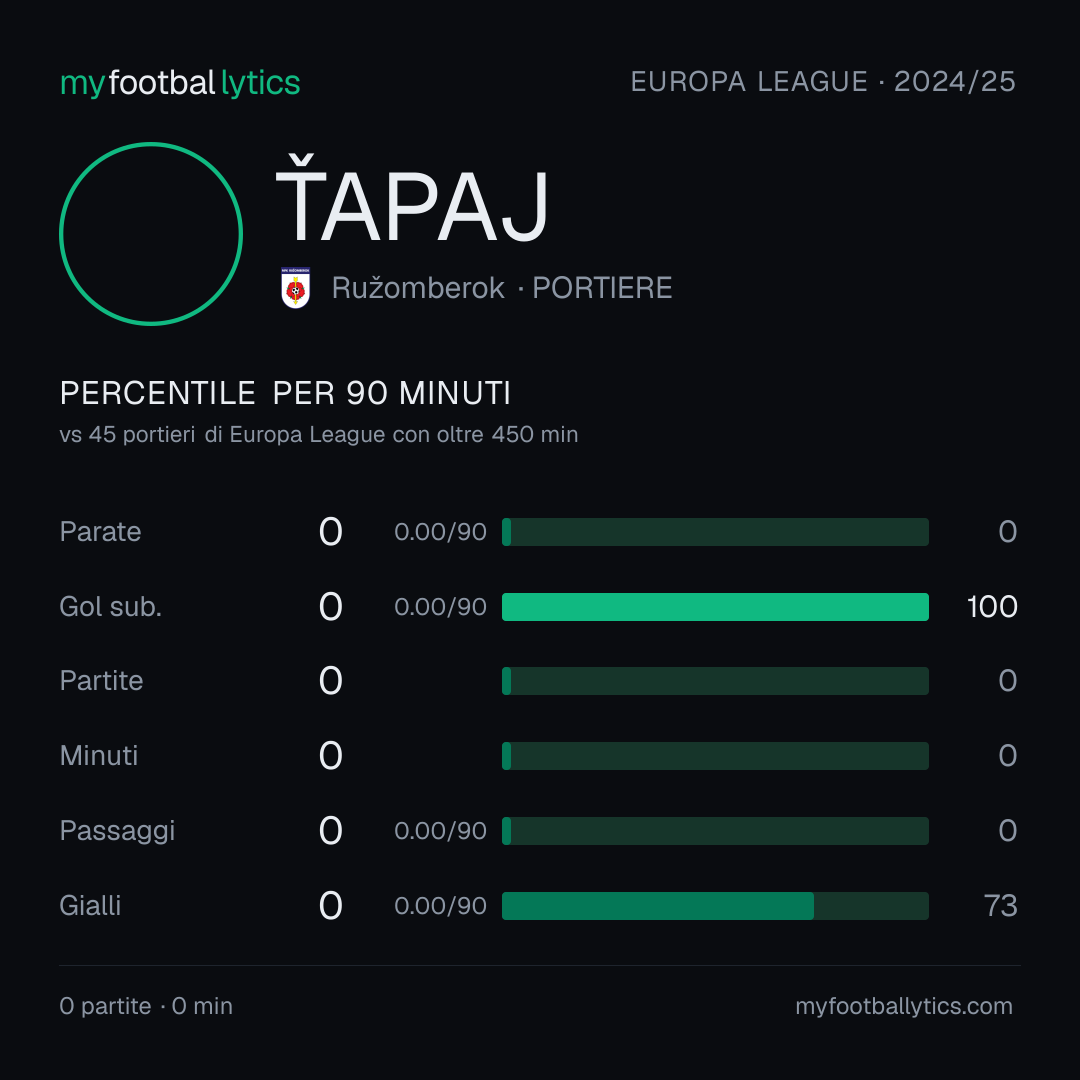
Task: Select the Percentile per 90 minuti heading
Action: [285, 393]
